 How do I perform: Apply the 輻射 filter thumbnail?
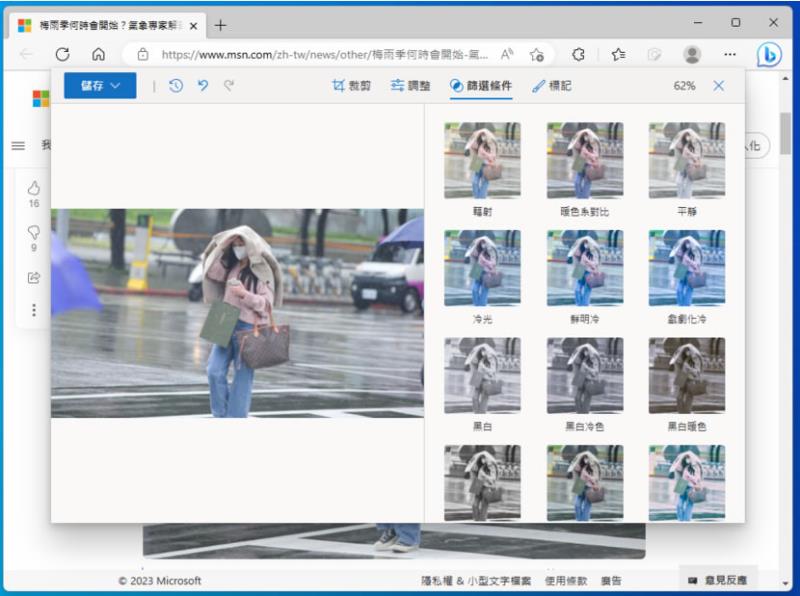click(x=482, y=160)
